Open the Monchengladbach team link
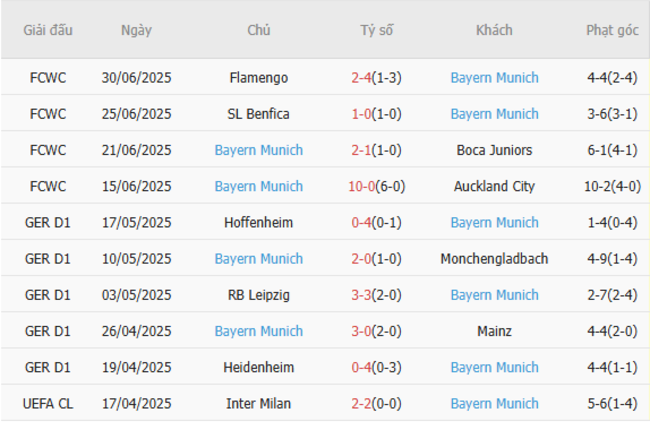Viewport: 650px width, 430px height. pyautogui.click(x=494, y=259)
